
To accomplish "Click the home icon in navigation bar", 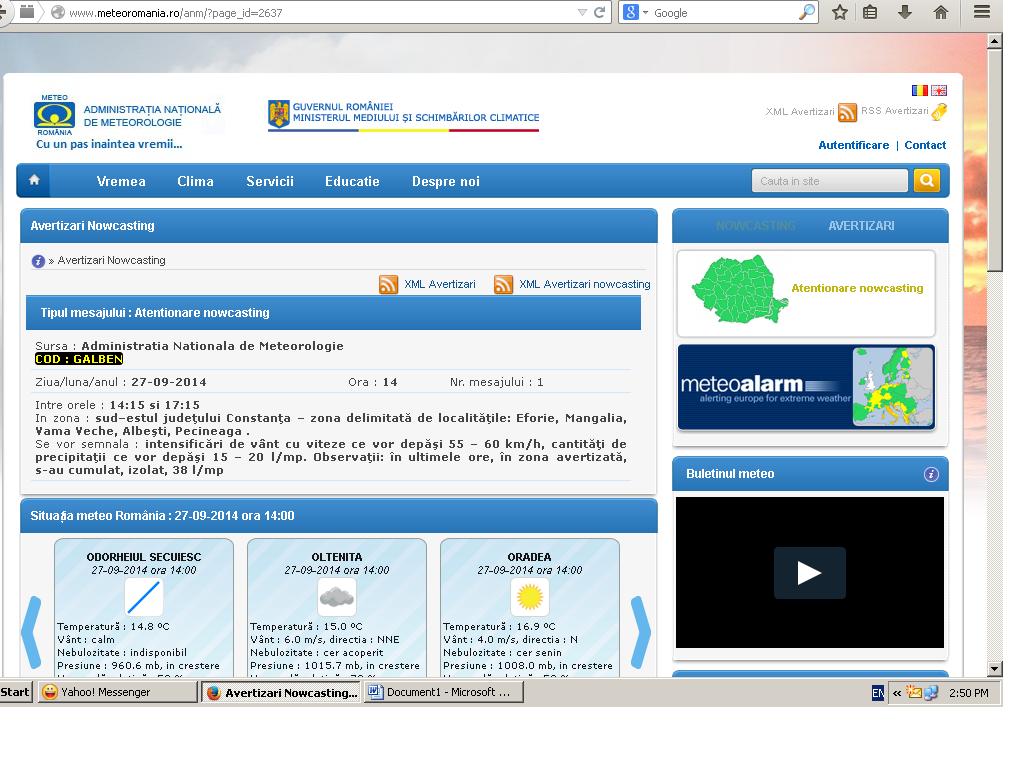I will [34, 181].
